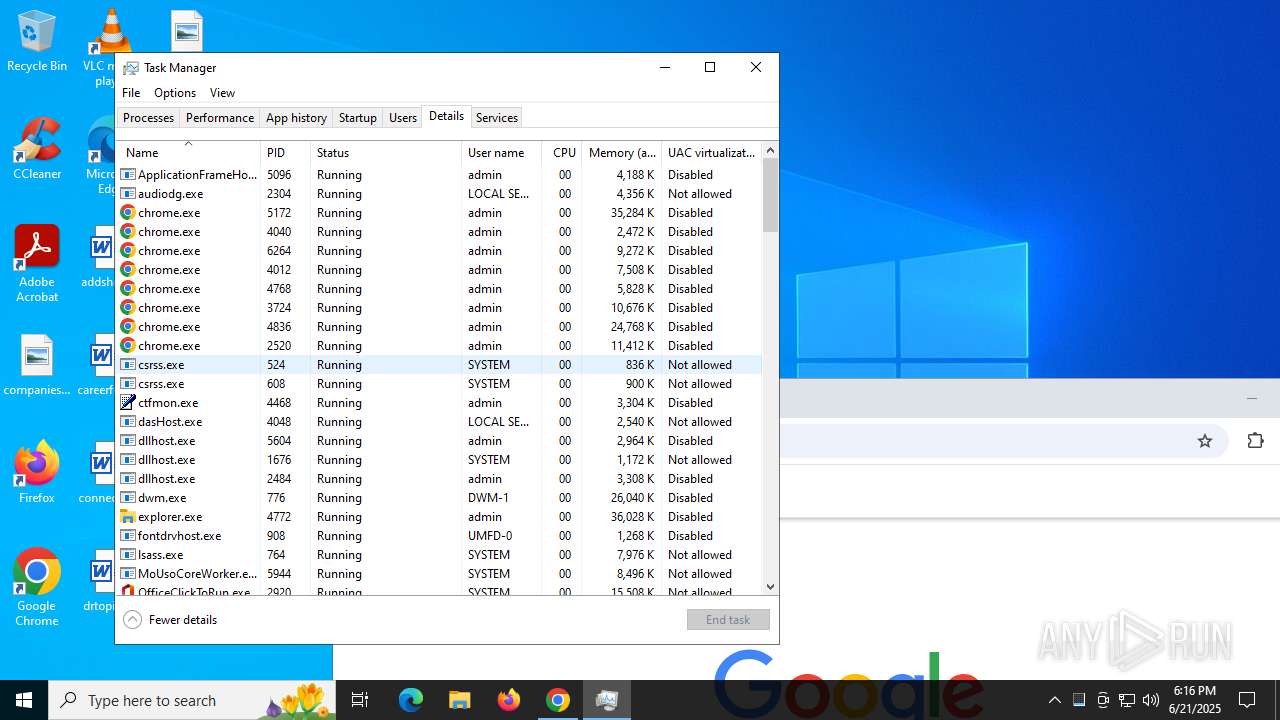Screen dimensions: 1280x720
Task: Select the fontdrvhost.exe process row
Action: (439, 536)
